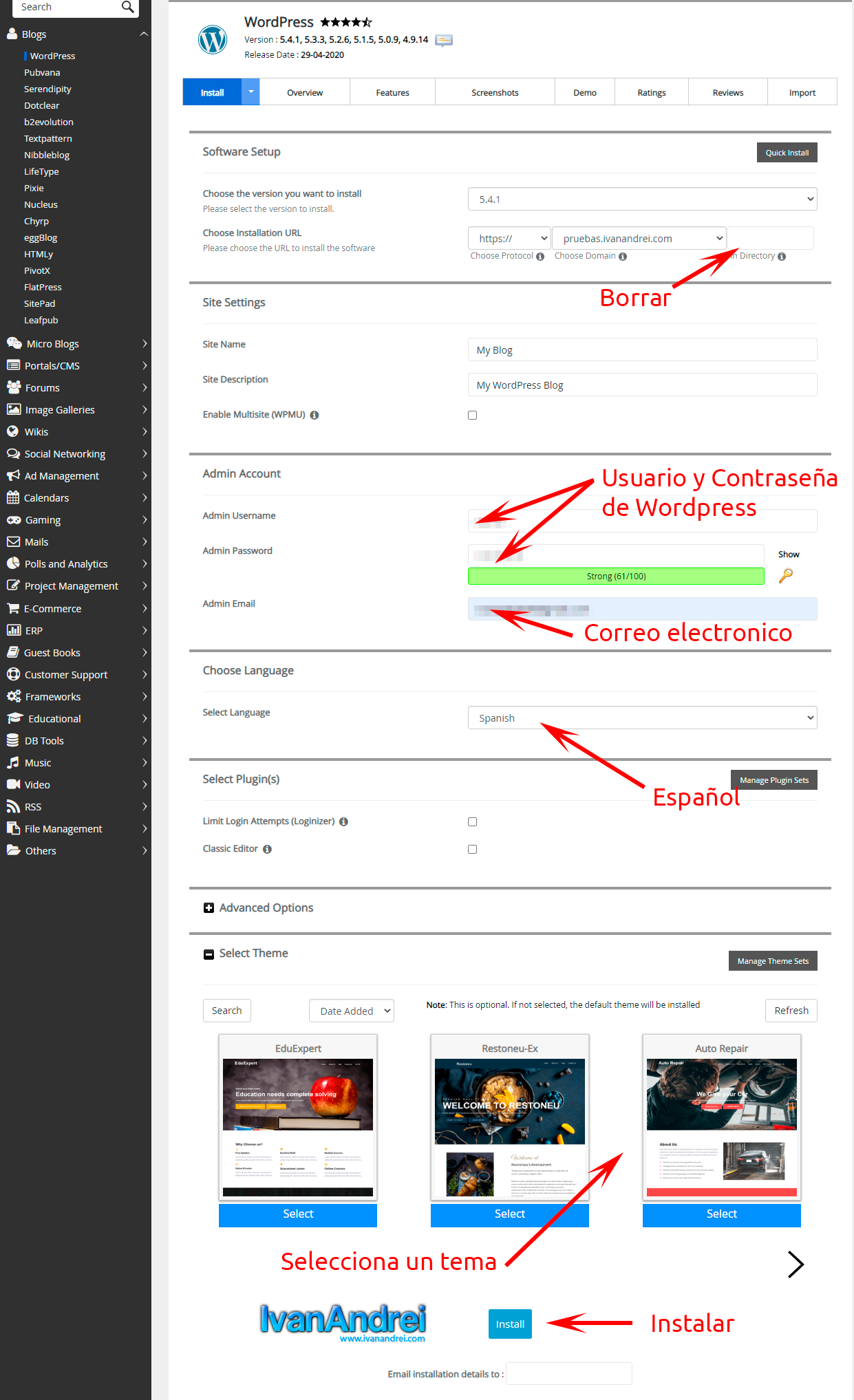
Task: Click the Music note icon
Action: click(x=12, y=762)
